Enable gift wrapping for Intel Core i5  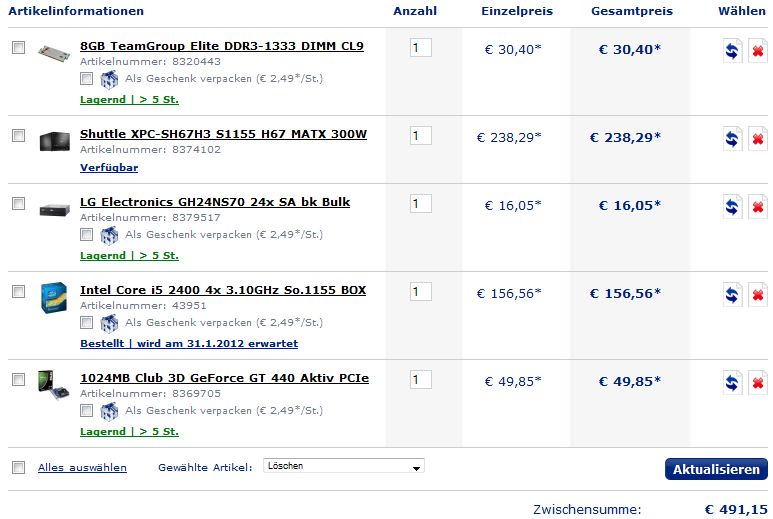pos(86,322)
